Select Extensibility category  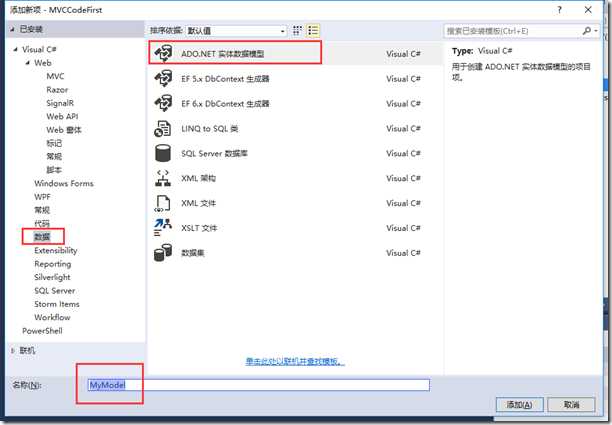pyautogui.click(x=55, y=250)
